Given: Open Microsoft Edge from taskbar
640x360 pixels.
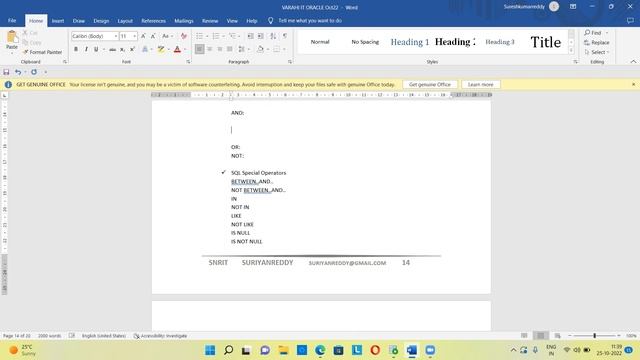Looking at the screenshot, I should coord(320,350).
